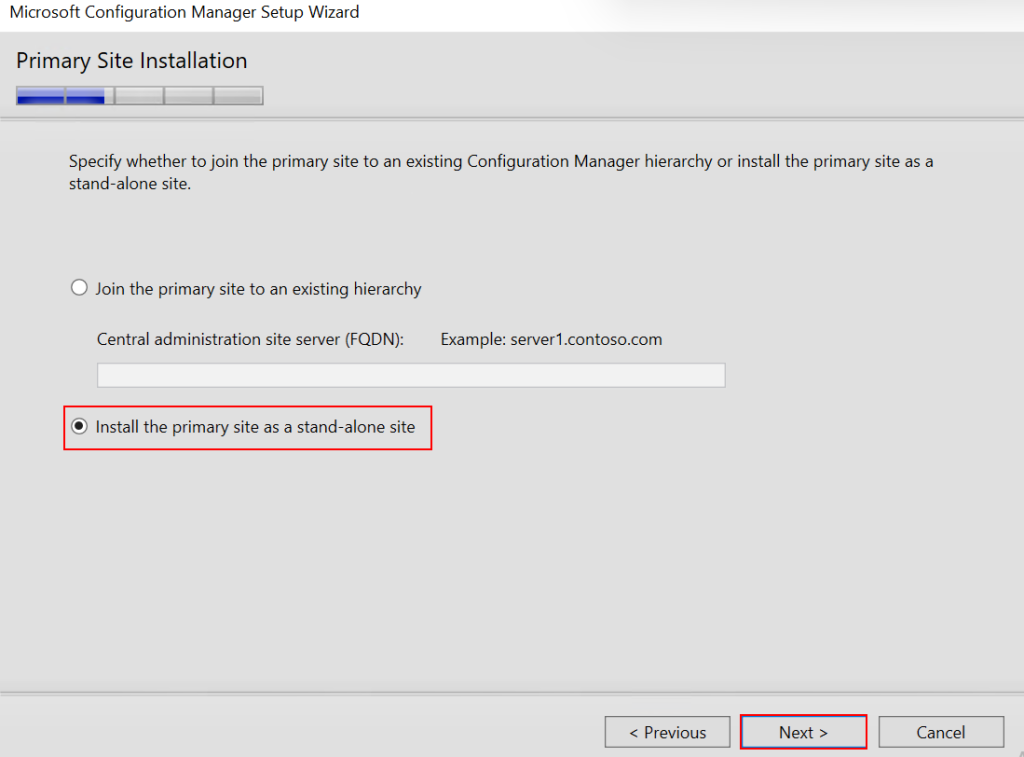Click the 'Join the primary site' option label text
This screenshot has width=1024, height=757.
(258, 289)
